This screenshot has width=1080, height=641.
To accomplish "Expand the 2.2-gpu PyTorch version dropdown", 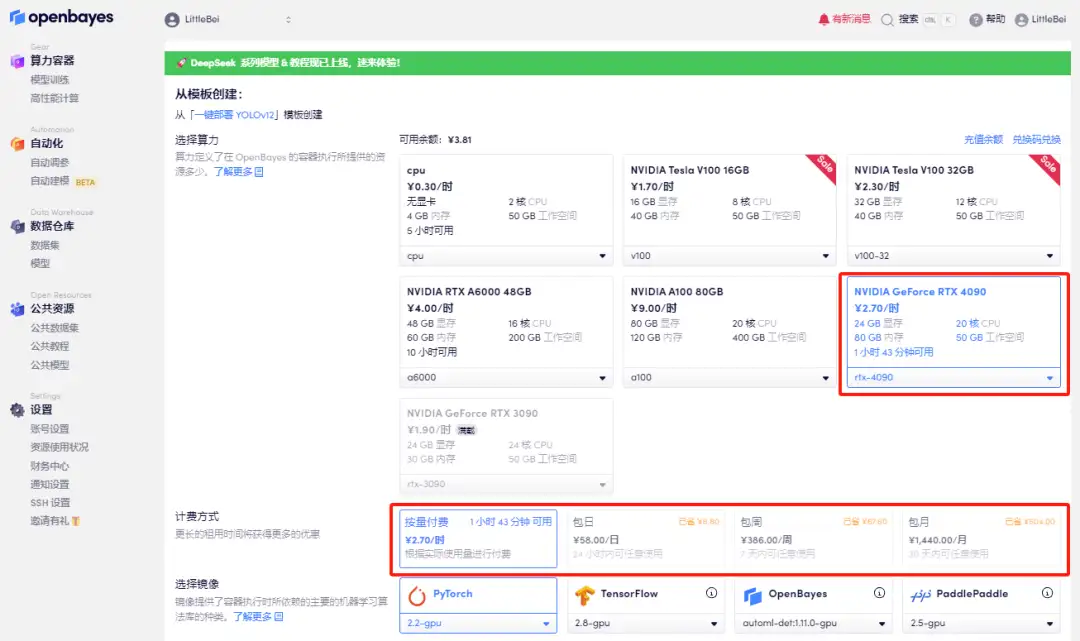I will (x=477, y=622).
